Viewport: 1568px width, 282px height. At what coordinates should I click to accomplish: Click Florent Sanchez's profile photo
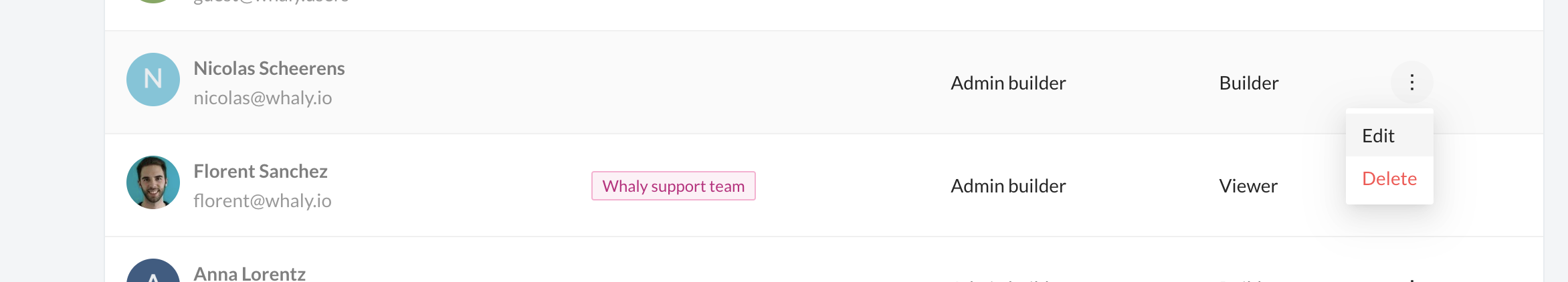coord(153,182)
